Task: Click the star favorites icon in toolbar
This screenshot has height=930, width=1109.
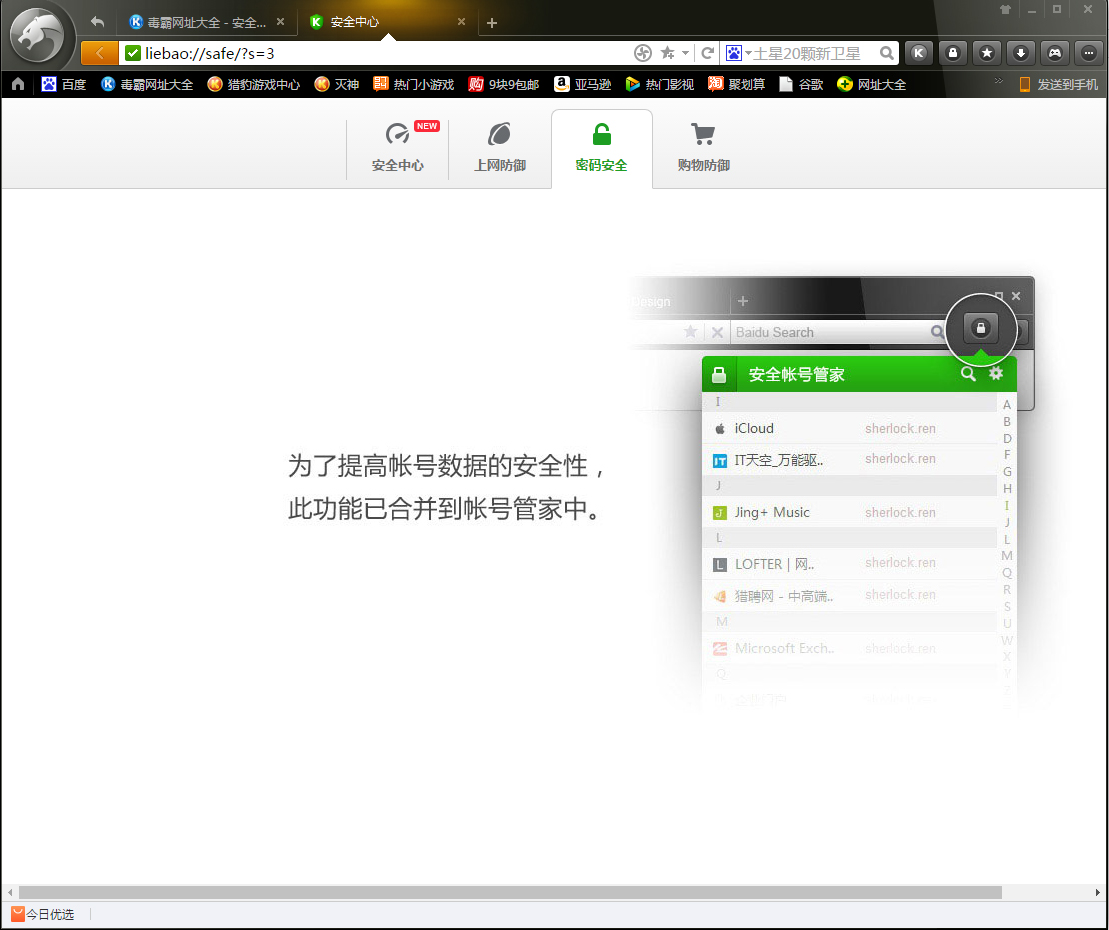Action: (987, 53)
